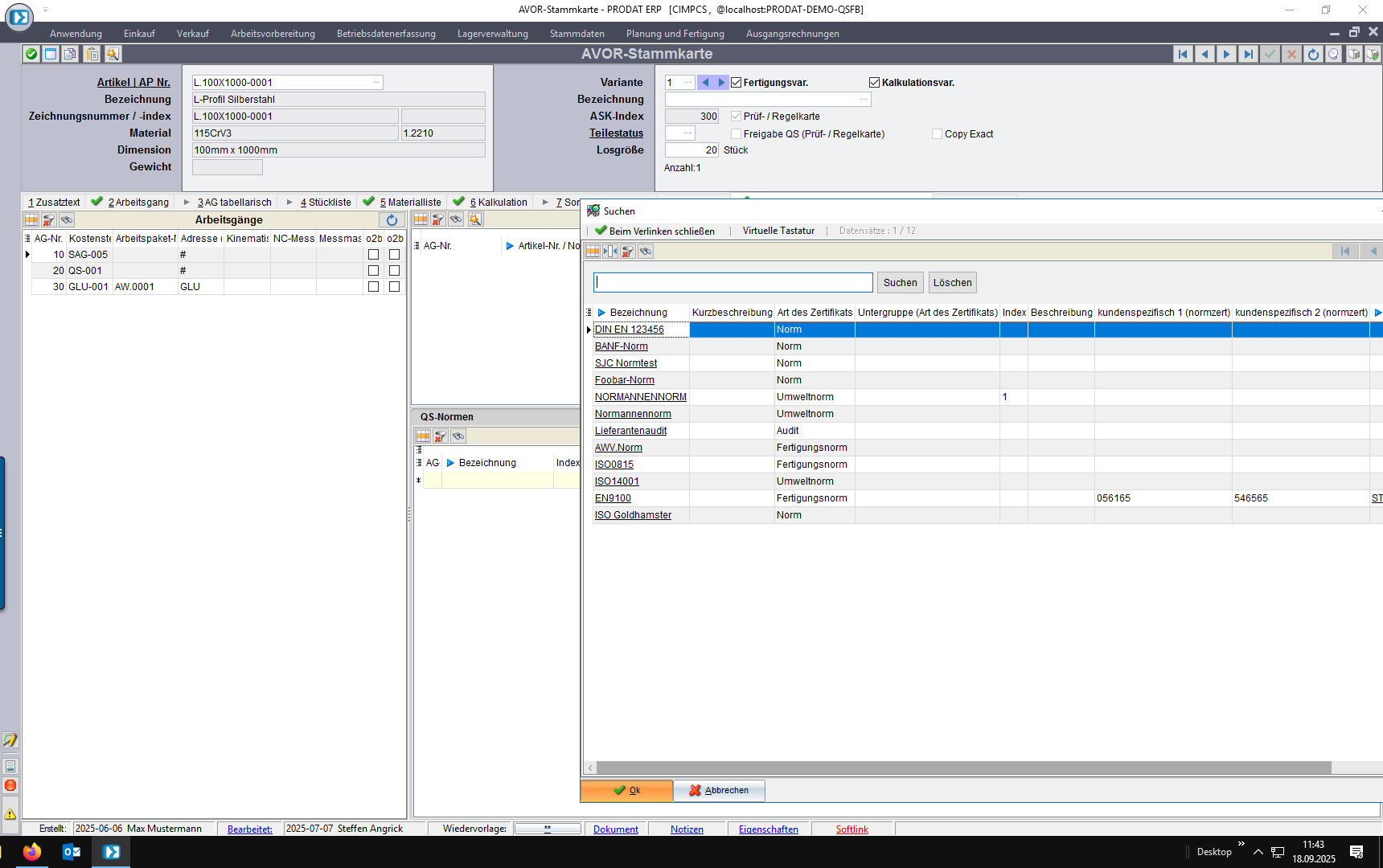Open Variante Bezeichnung field lookup ellipsis

864,100
